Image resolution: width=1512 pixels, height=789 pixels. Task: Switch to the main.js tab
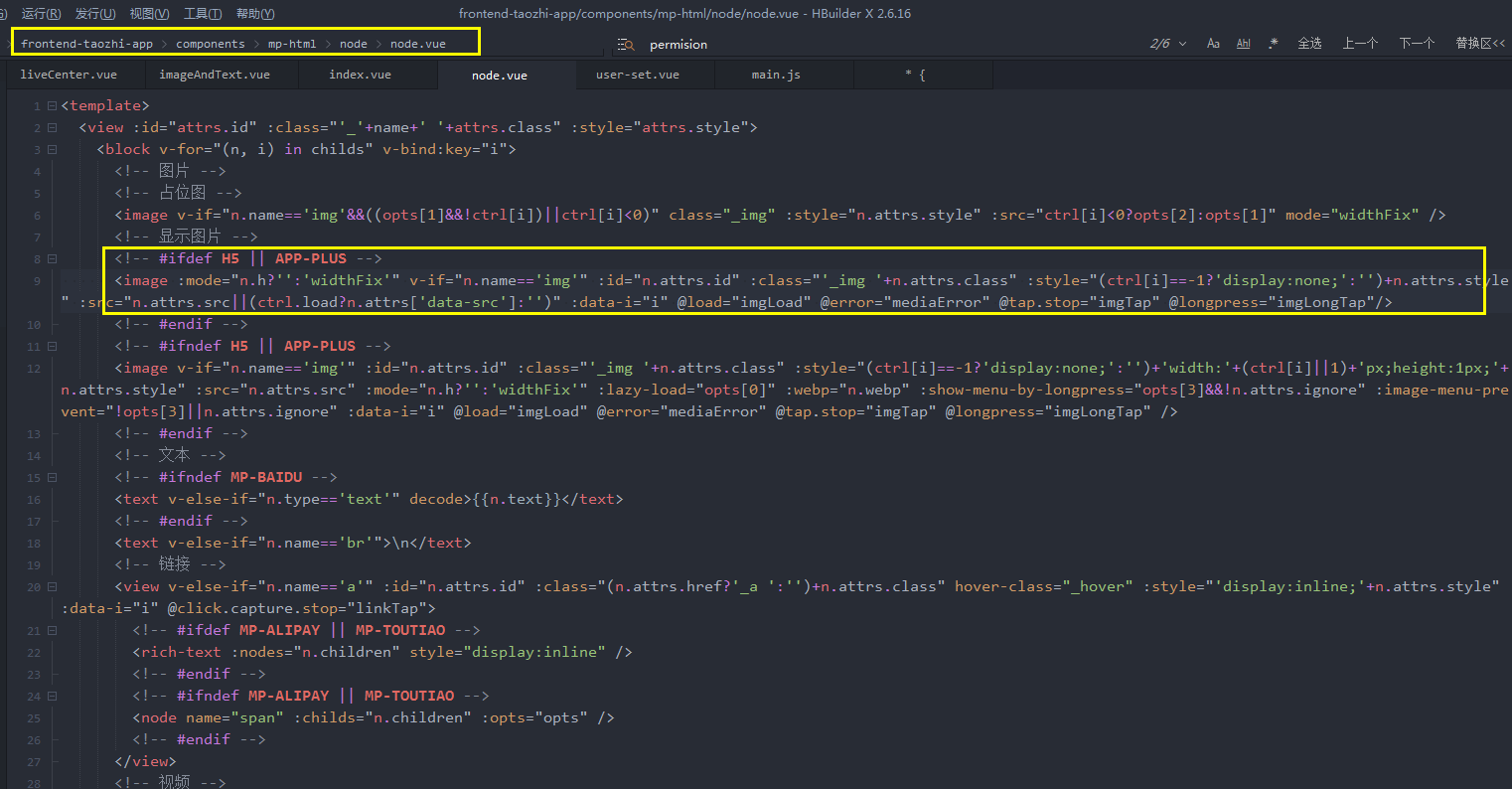pyautogui.click(x=776, y=75)
